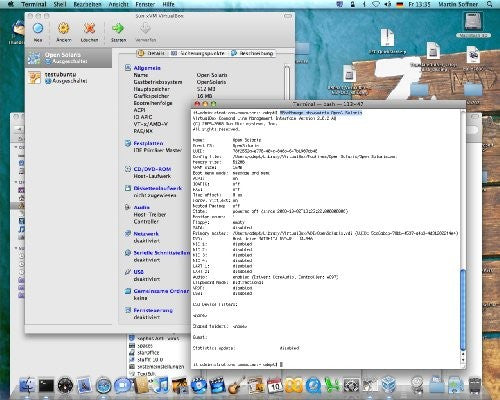Open the Hilfe menu
The image size is (500, 400).
[x=168, y=4]
